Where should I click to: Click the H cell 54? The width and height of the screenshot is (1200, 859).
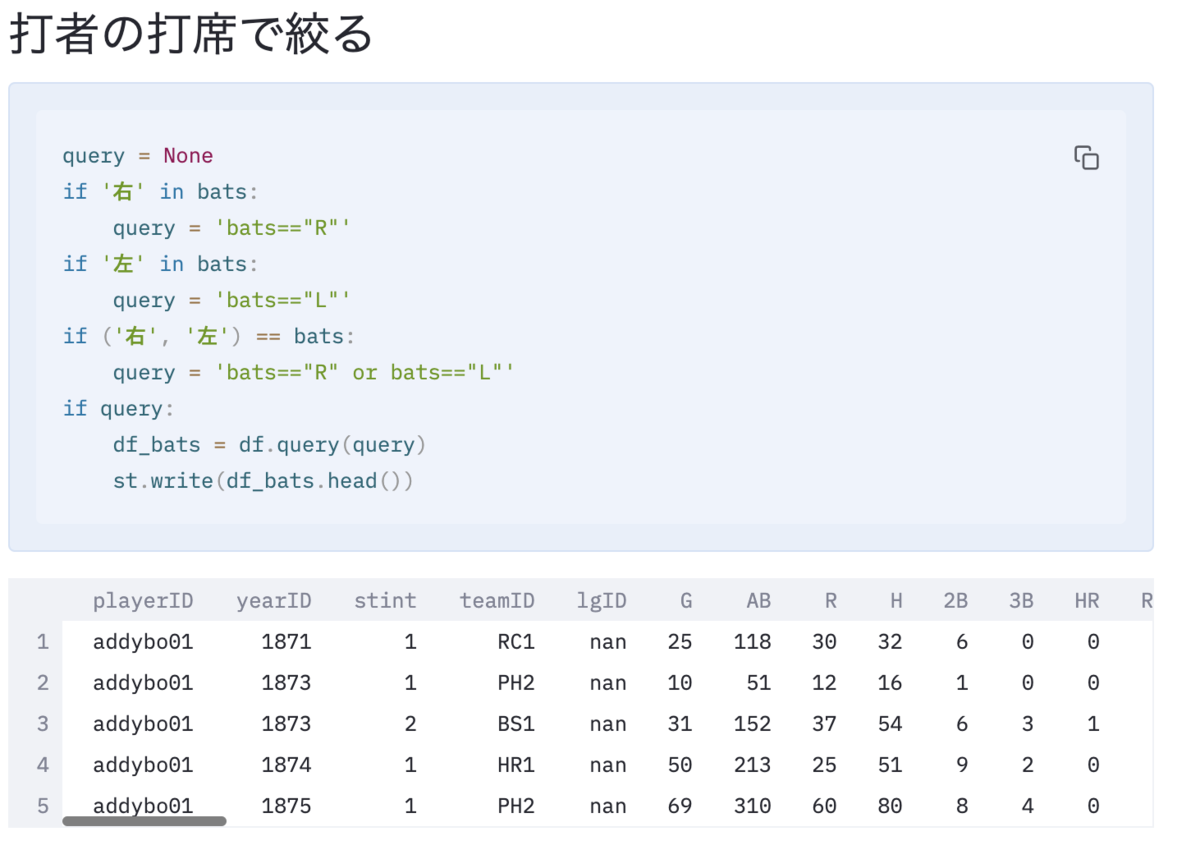(x=890, y=724)
